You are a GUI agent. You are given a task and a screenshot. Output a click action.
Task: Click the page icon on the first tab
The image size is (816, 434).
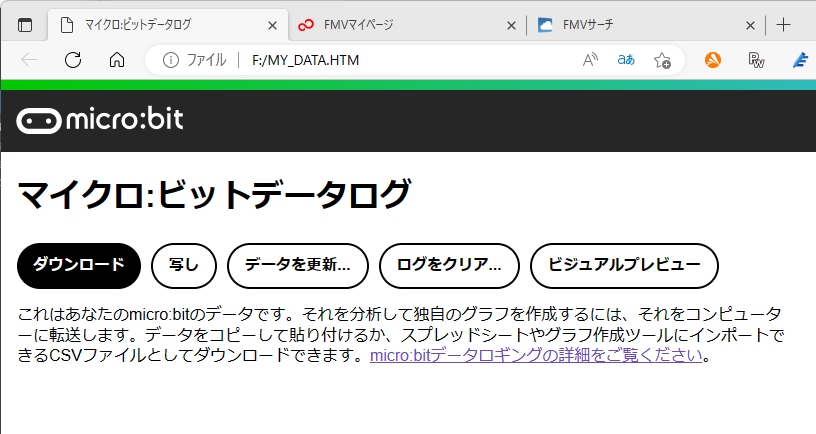point(67,25)
